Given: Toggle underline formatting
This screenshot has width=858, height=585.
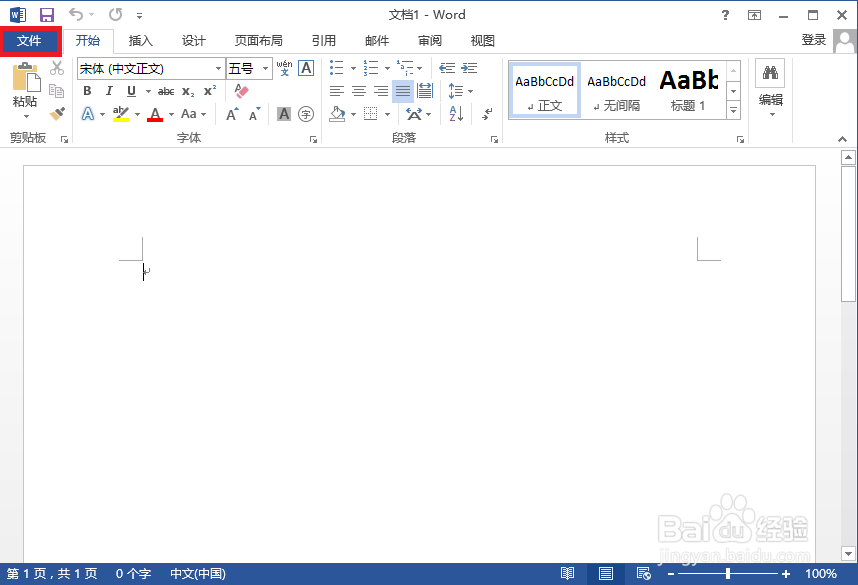Looking at the screenshot, I should [x=131, y=91].
